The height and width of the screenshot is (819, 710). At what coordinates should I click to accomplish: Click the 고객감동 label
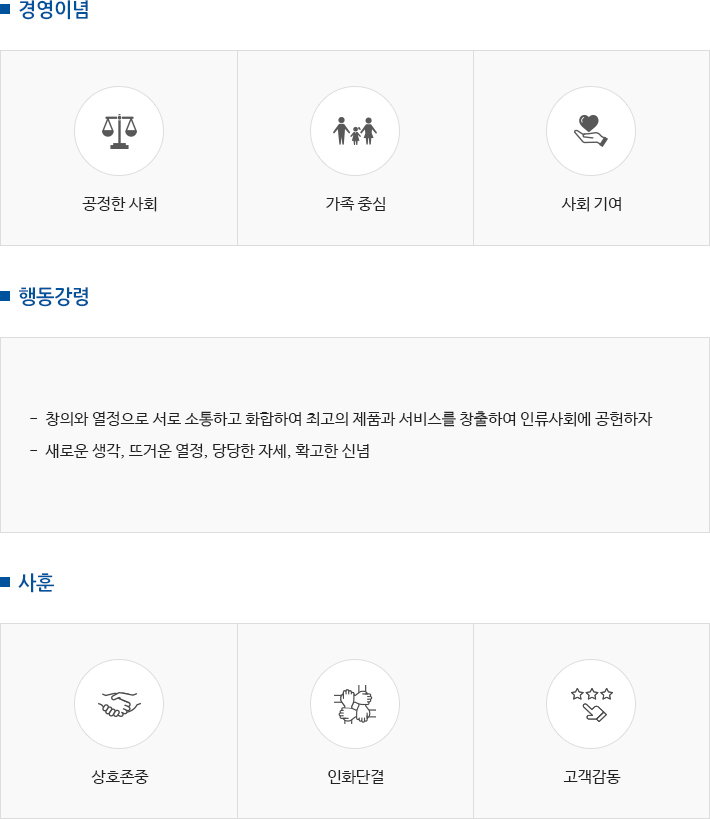point(591,777)
